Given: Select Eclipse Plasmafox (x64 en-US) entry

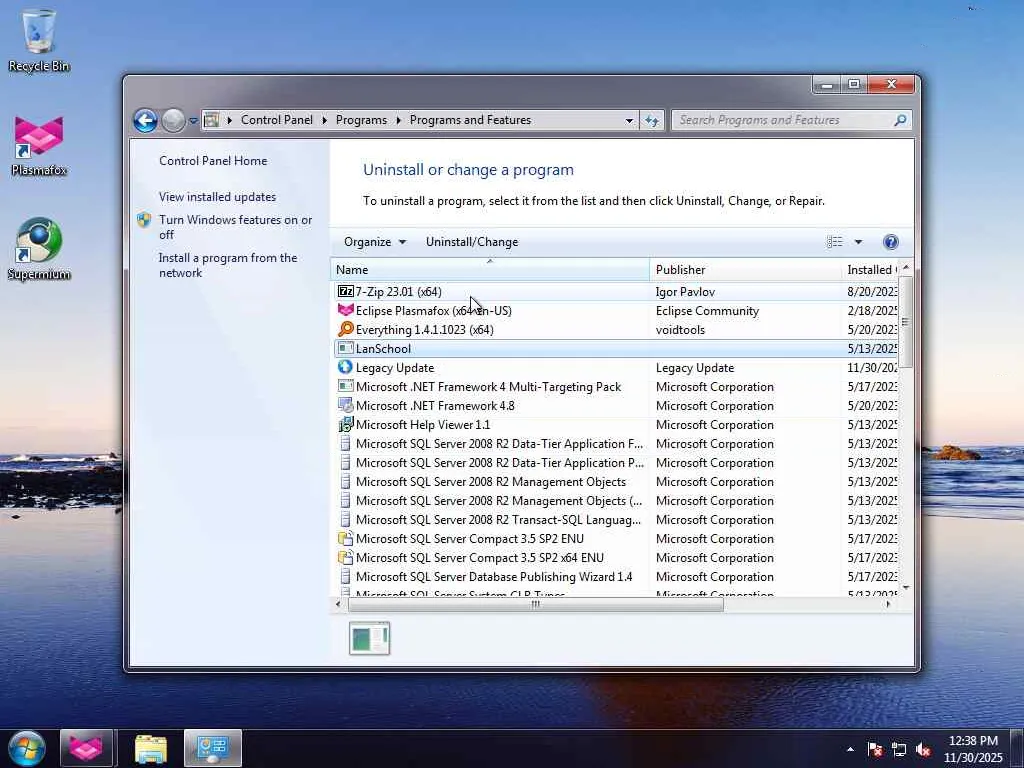Looking at the screenshot, I should (x=615, y=310).
